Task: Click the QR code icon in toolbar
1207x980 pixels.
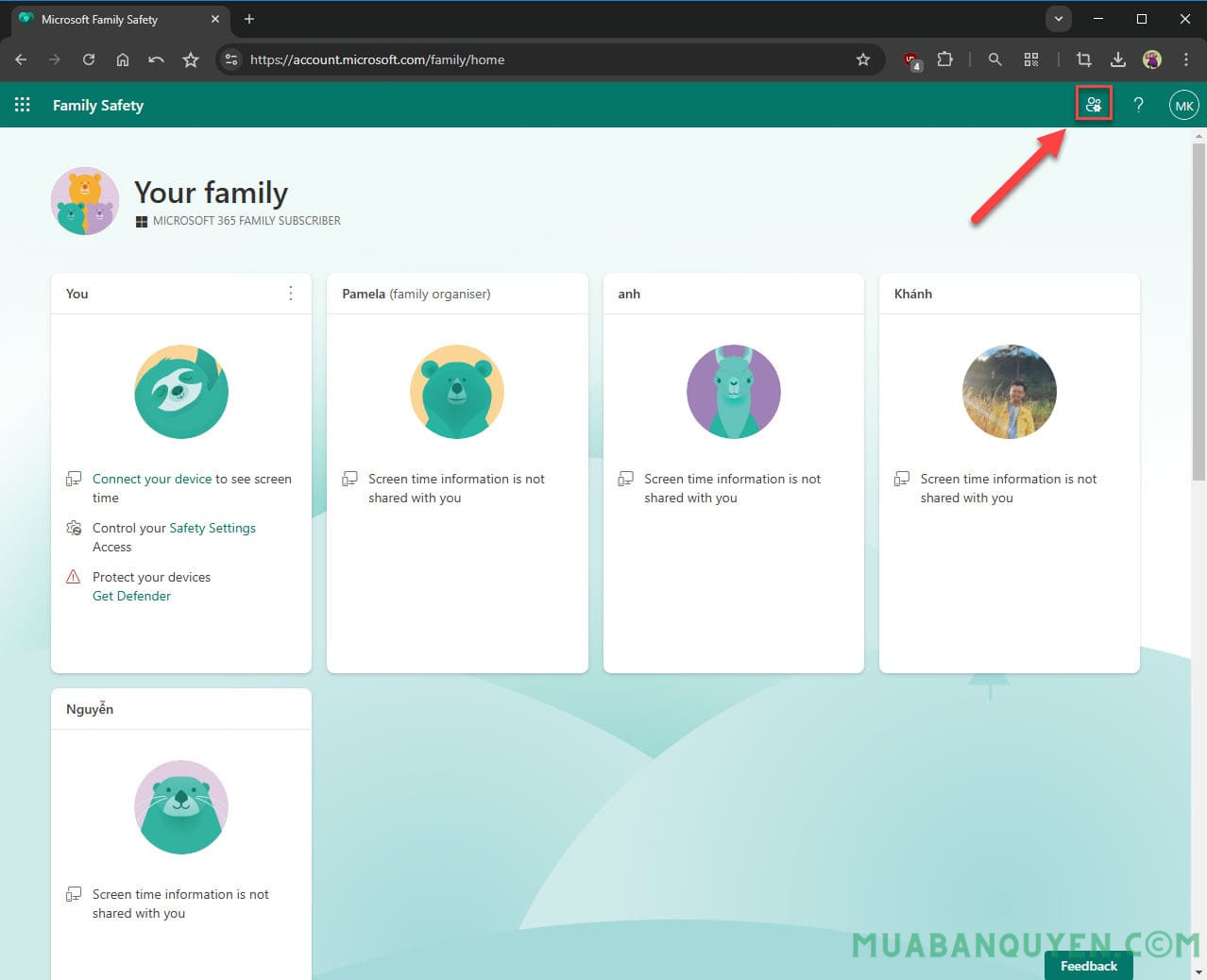Action: click(x=1031, y=59)
